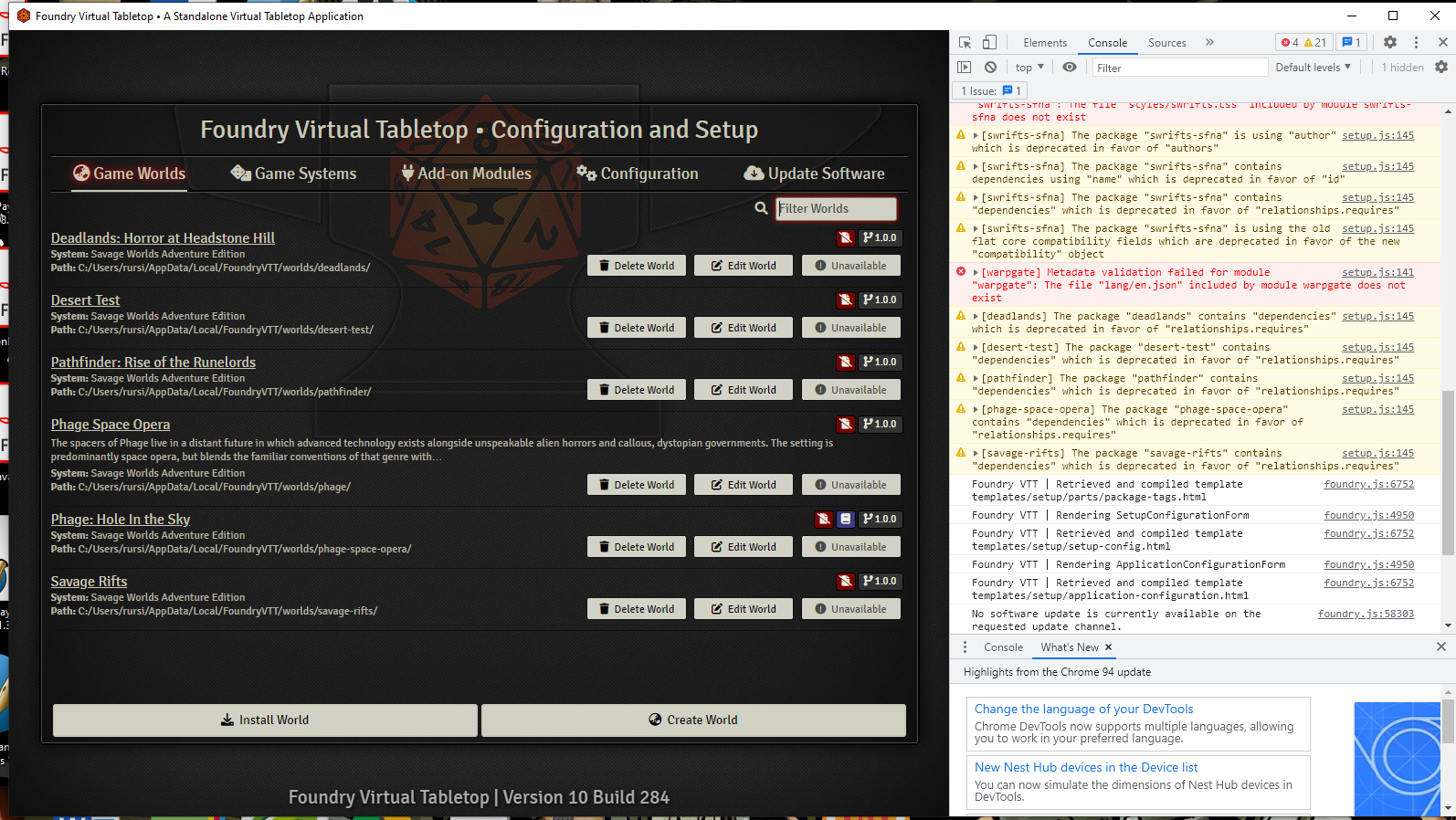Expand the warpgate error message
Screen dimensions: 1456x820
[976, 272]
